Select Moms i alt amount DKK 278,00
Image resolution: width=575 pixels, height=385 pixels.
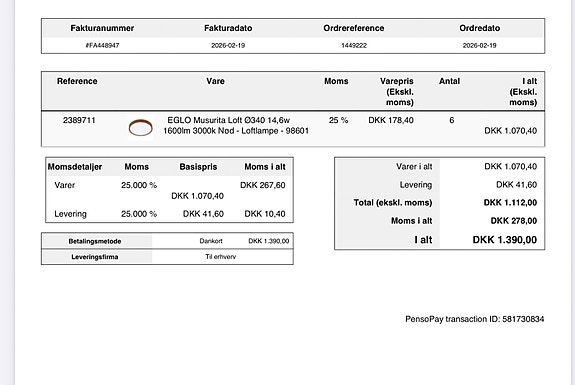(514, 221)
